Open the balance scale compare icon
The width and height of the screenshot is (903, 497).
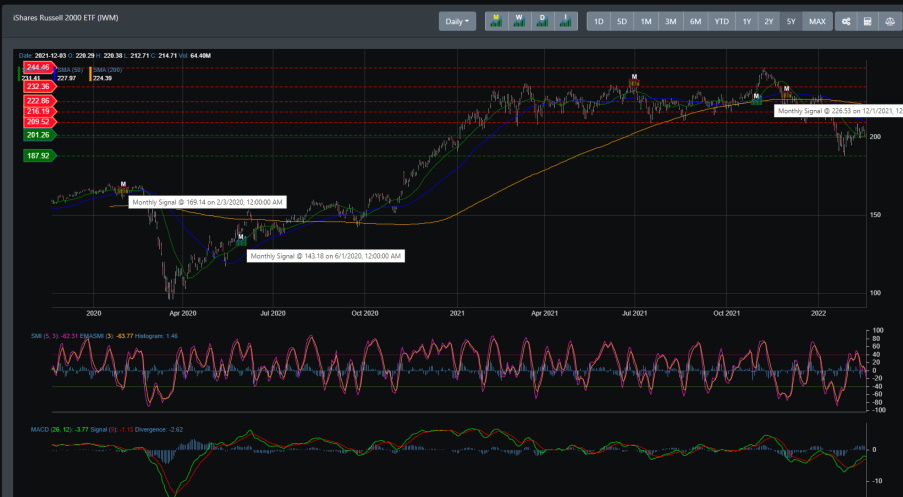[890, 21]
